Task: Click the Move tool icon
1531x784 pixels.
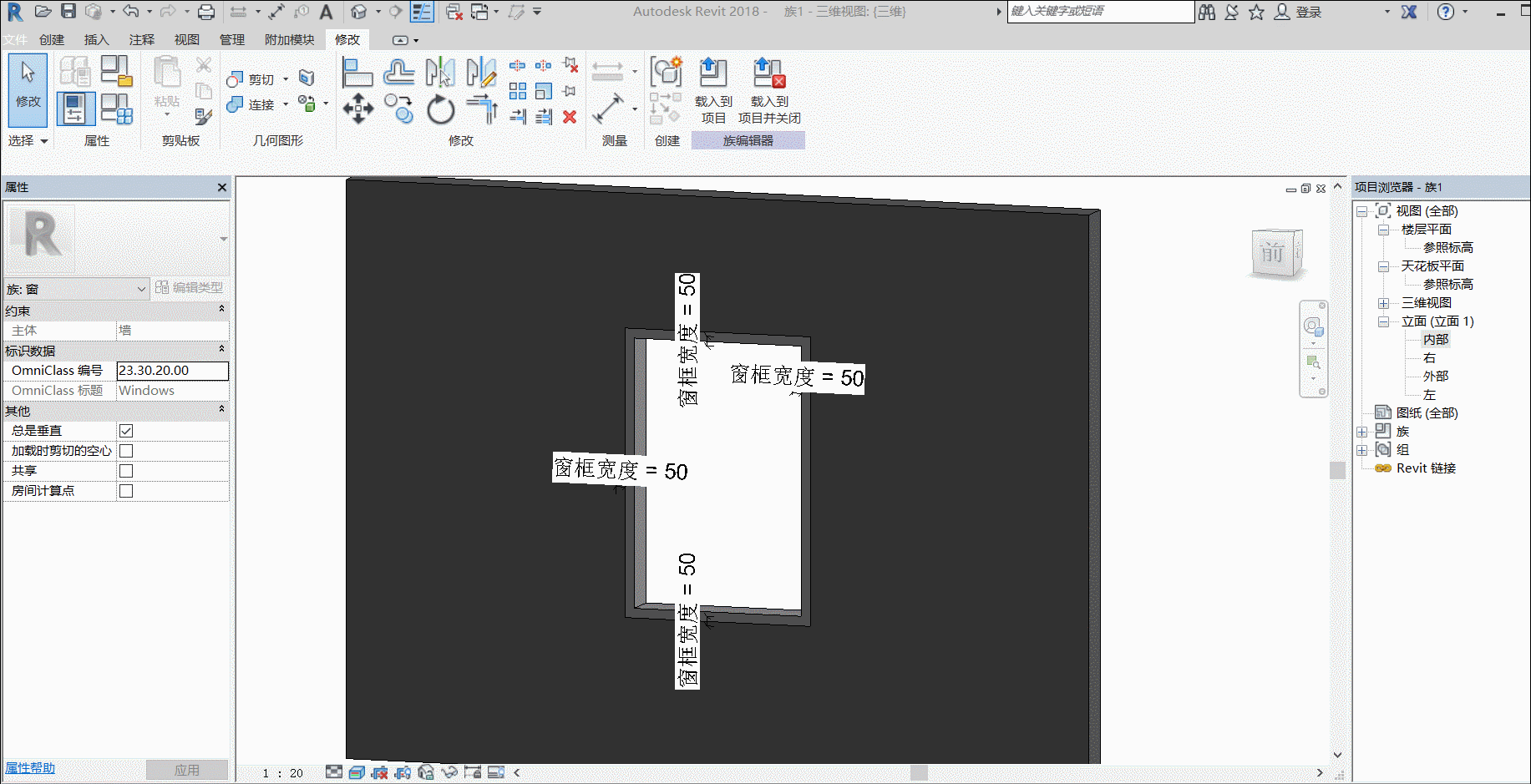Action: click(358, 109)
